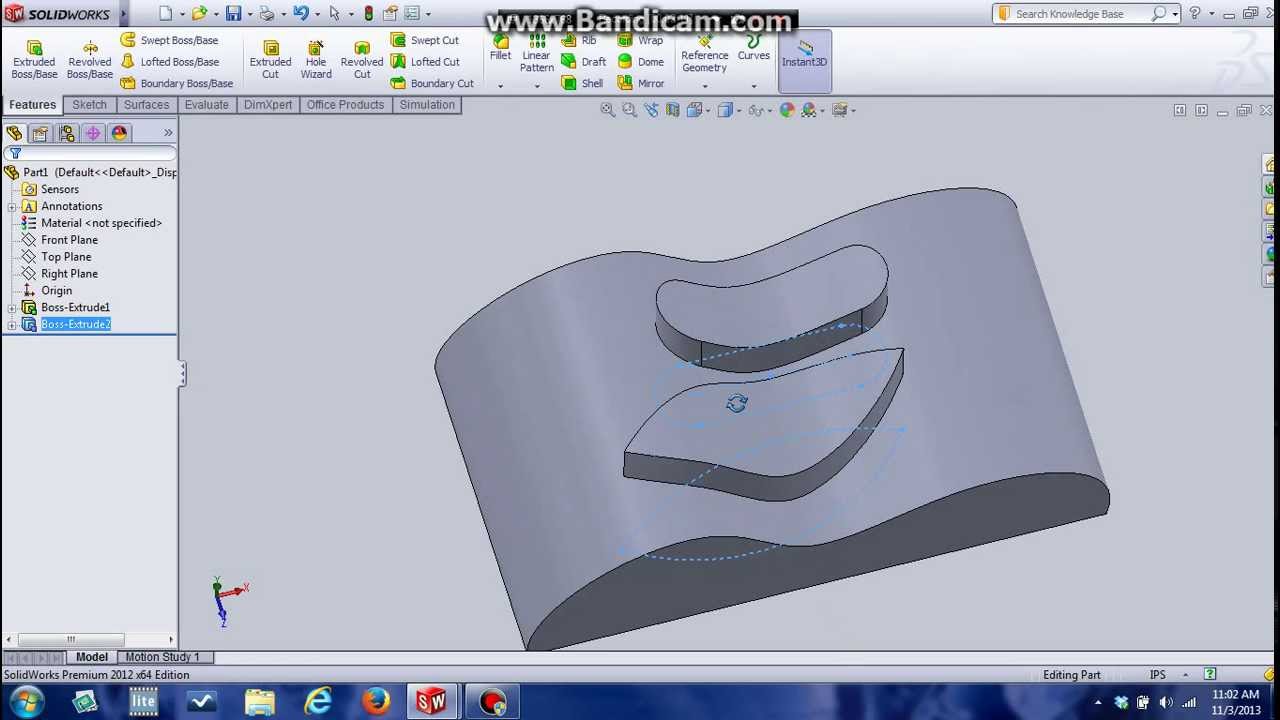Select the Extruded Boss/Base tool

point(34,60)
